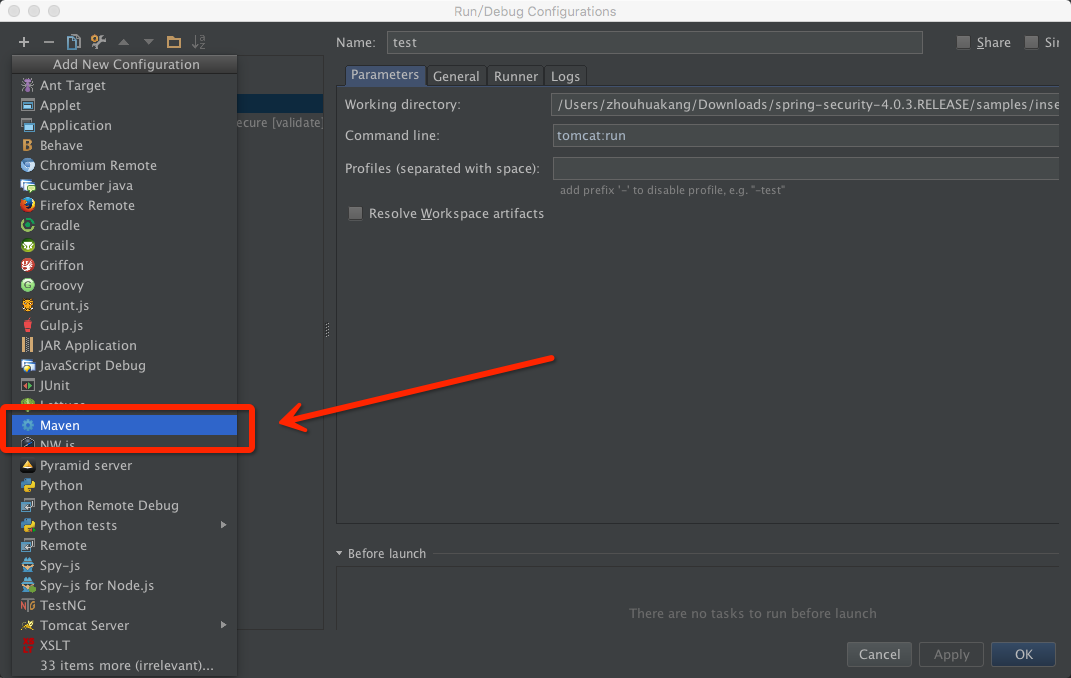This screenshot has height=678, width=1071.
Task: Select Spy-js for Node.js configuration
Action: click(x=124, y=585)
